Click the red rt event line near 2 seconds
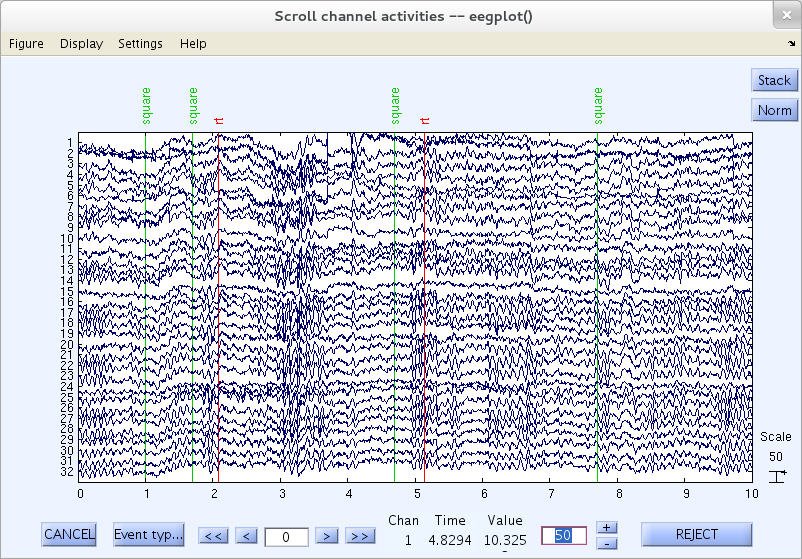802x559 pixels. (218, 300)
